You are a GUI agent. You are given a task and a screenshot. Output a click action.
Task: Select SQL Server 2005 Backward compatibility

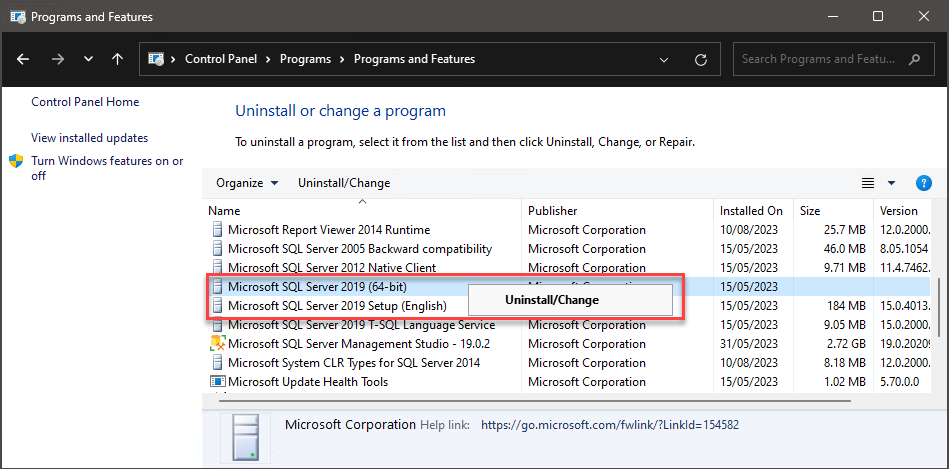coord(360,249)
